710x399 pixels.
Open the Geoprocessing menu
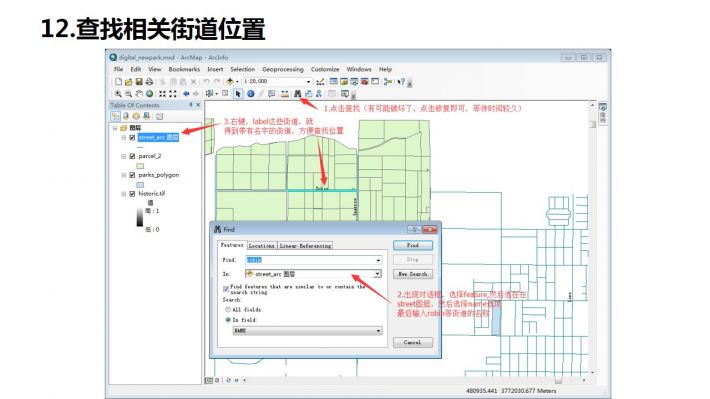tap(283, 69)
